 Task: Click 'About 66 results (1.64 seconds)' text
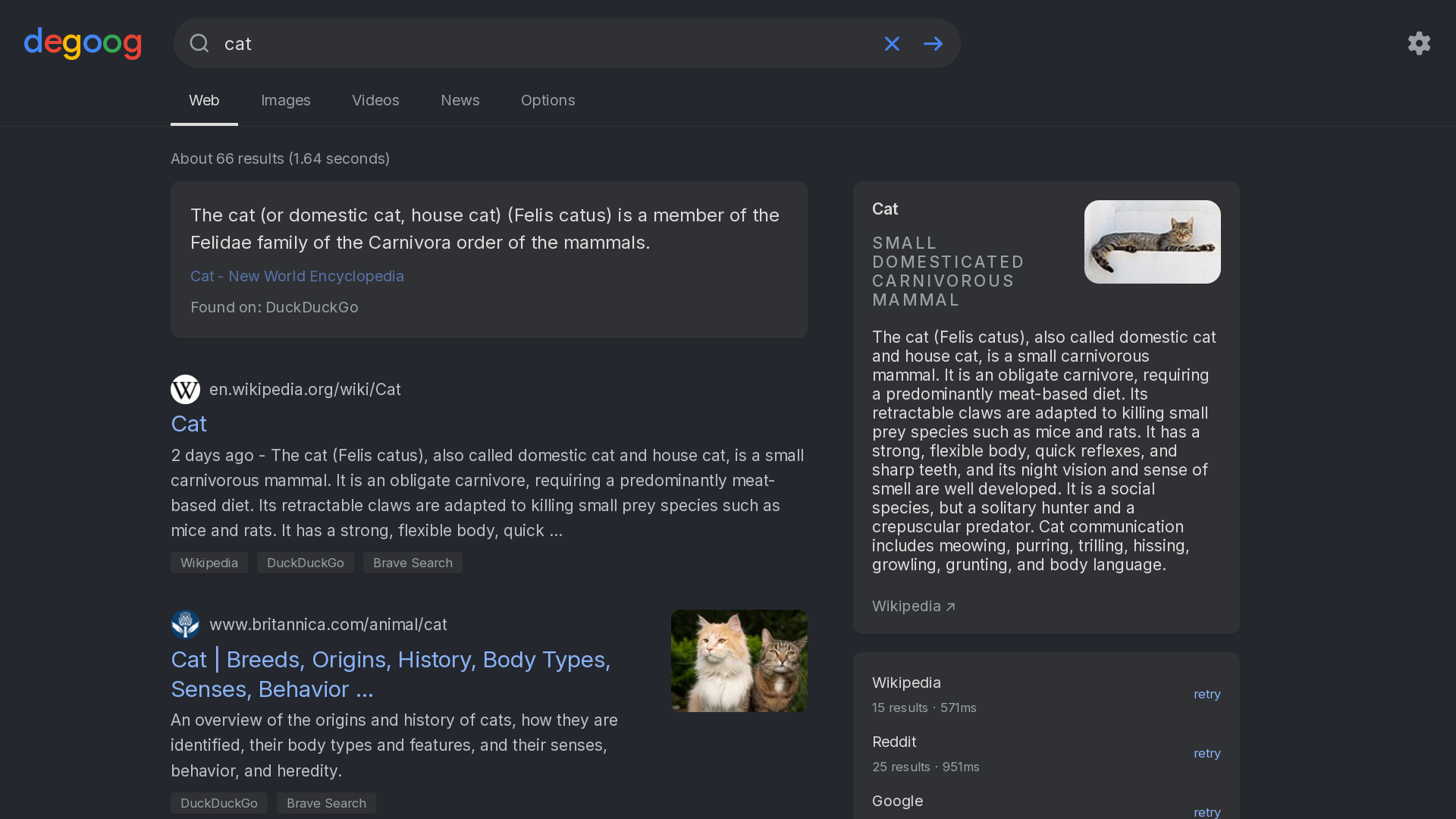coord(280,158)
